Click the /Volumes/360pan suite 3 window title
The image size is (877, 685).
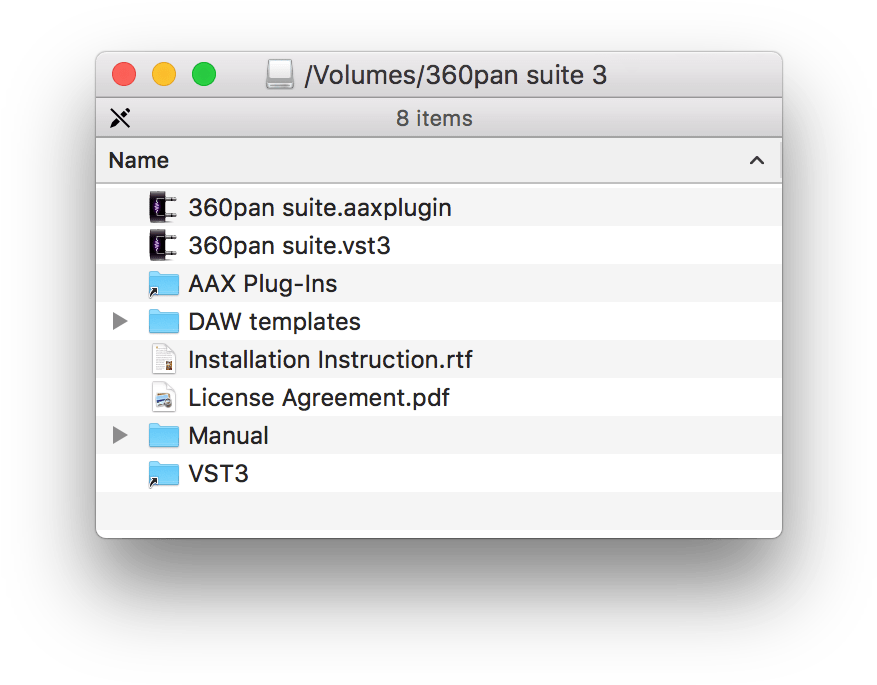coord(455,75)
